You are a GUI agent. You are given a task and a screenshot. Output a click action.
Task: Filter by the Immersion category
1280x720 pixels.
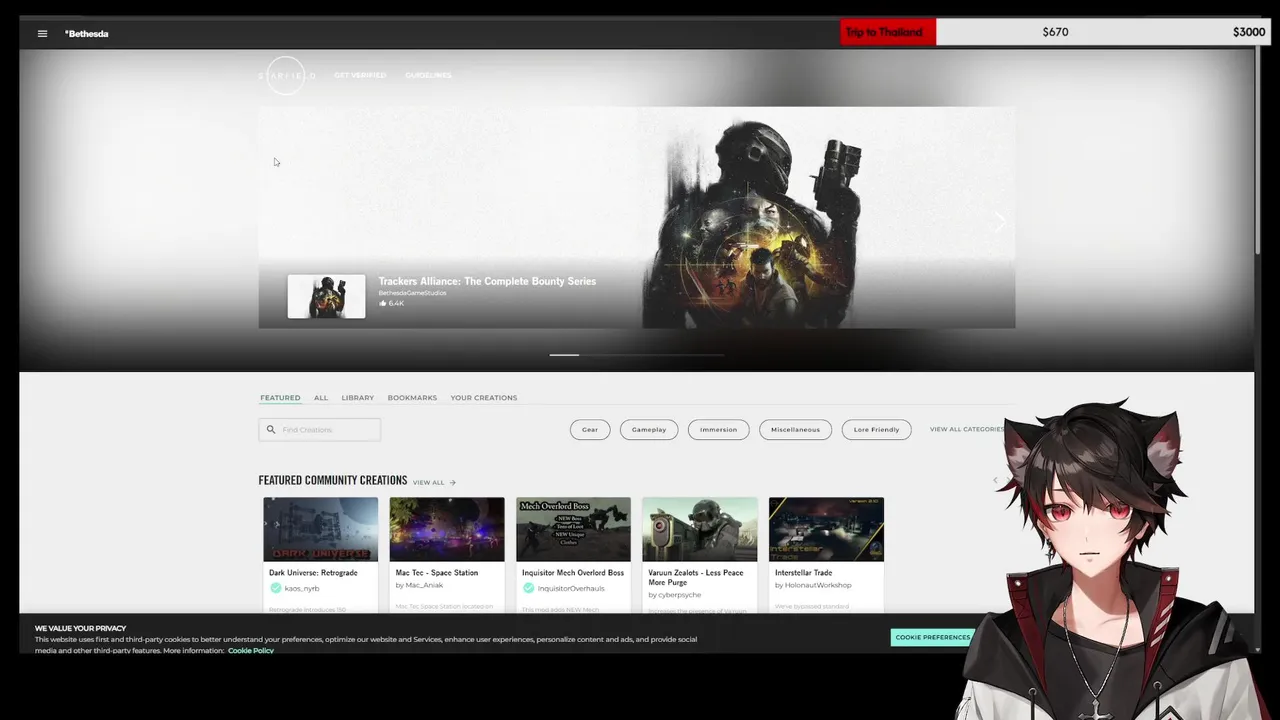click(x=718, y=430)
